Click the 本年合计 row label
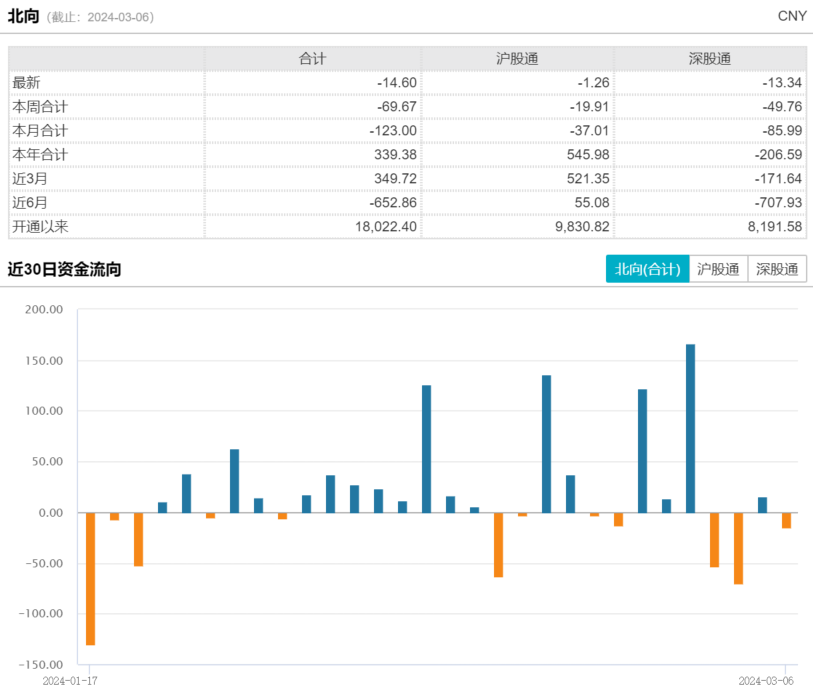This screenshot has width=813, height=698. [40, 155]
